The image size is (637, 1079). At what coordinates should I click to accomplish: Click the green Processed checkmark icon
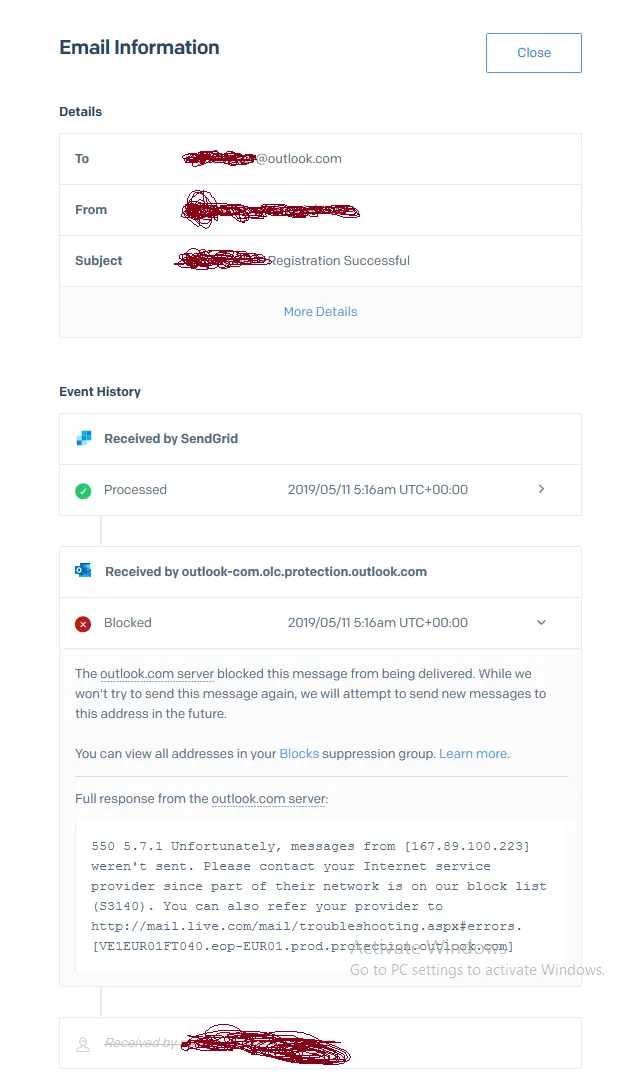[x=84, y=491]
